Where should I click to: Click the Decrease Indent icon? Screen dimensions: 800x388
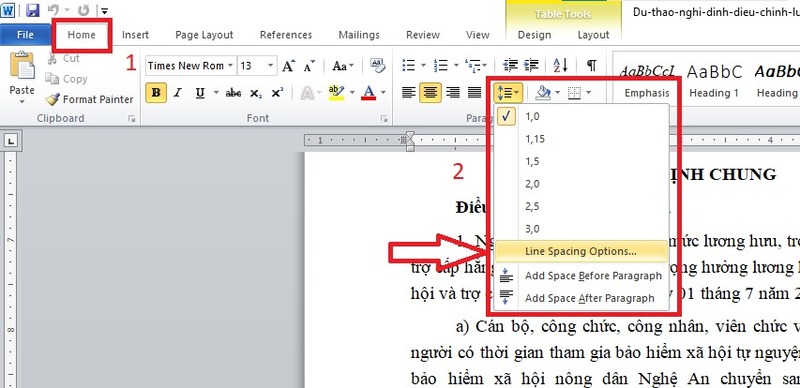(x=510, y=65)
